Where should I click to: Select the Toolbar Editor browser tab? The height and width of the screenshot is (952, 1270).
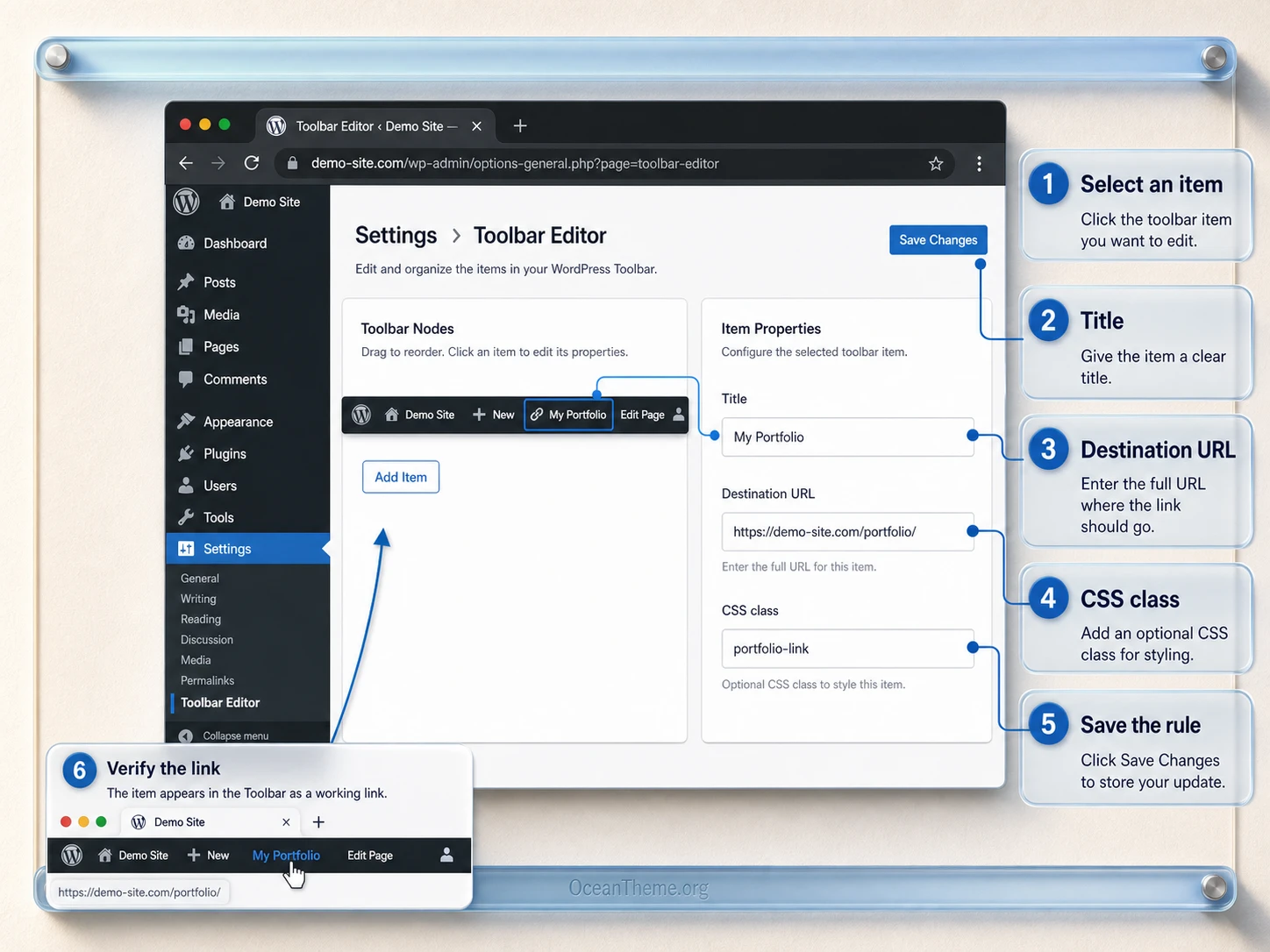point(375,126)
